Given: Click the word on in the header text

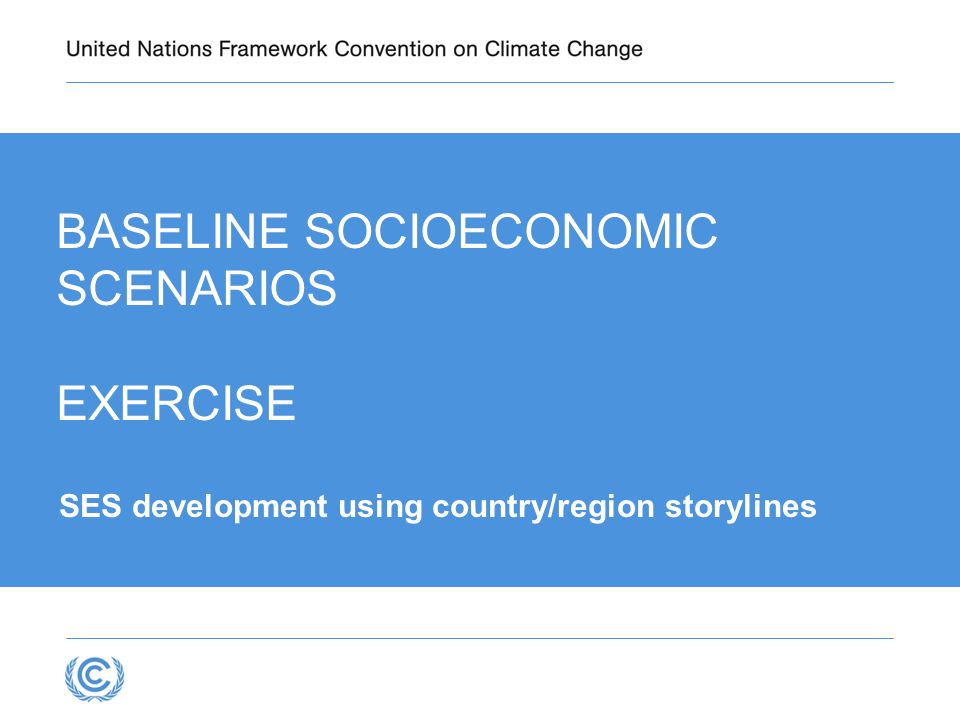Looking at the screenshot, I should click(465, 49).
